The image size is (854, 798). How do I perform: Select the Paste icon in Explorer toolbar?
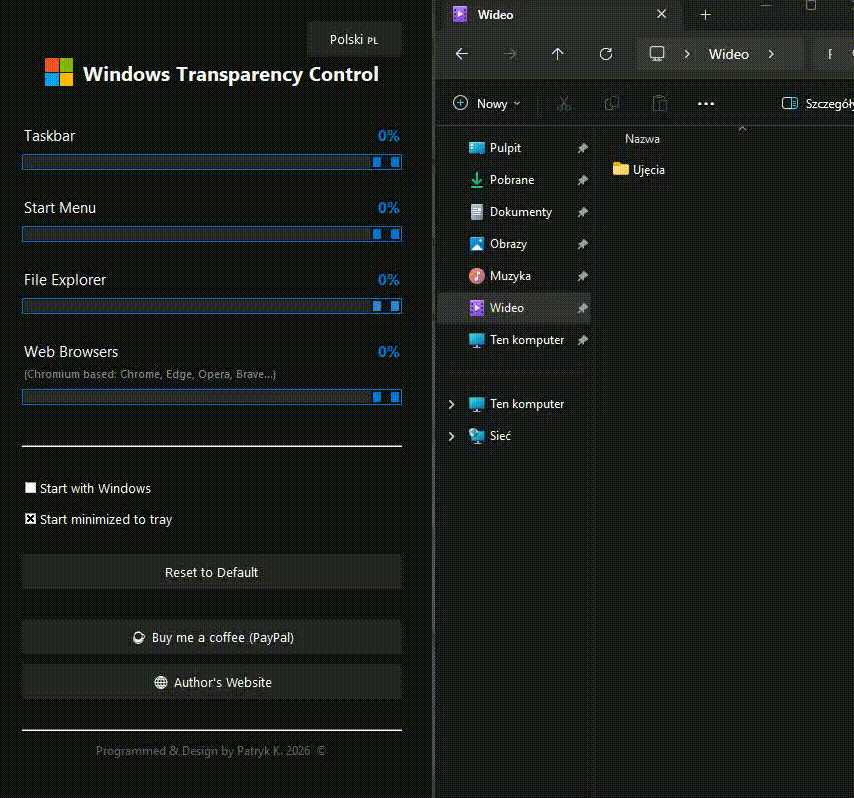point(659,103)
